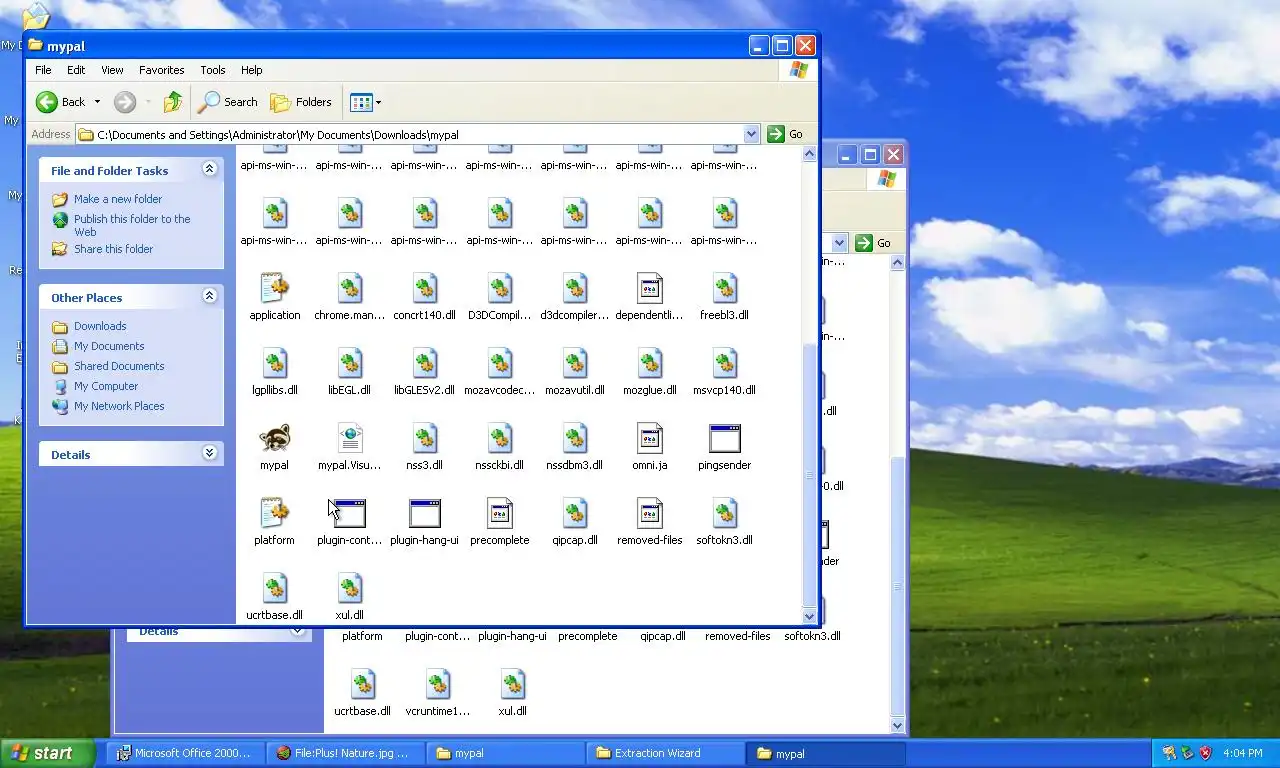The height and width of the screenshot is (768, 1280).
Task: Select chrome.manifest file icon
Action: (350, 288)
